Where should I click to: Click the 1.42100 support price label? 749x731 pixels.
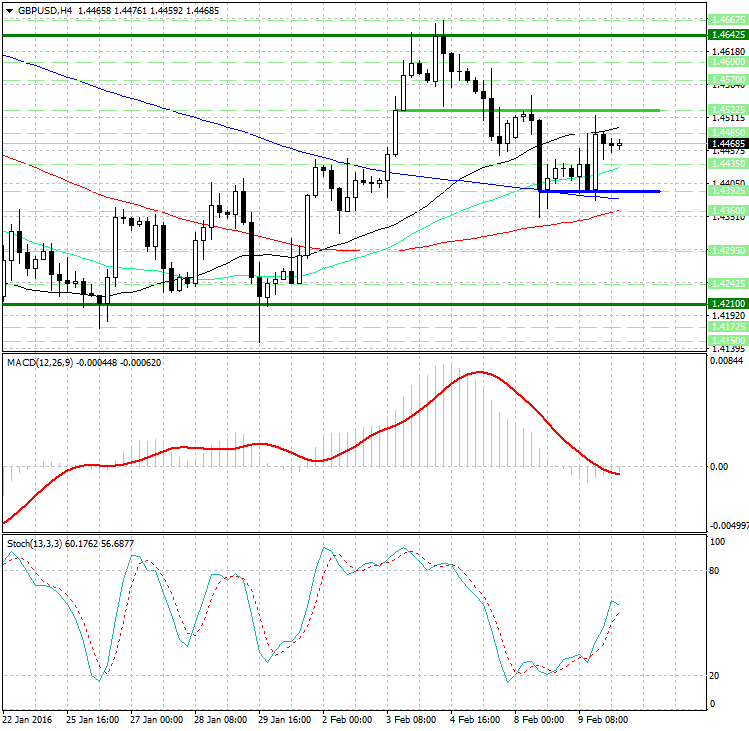point(728,304)
